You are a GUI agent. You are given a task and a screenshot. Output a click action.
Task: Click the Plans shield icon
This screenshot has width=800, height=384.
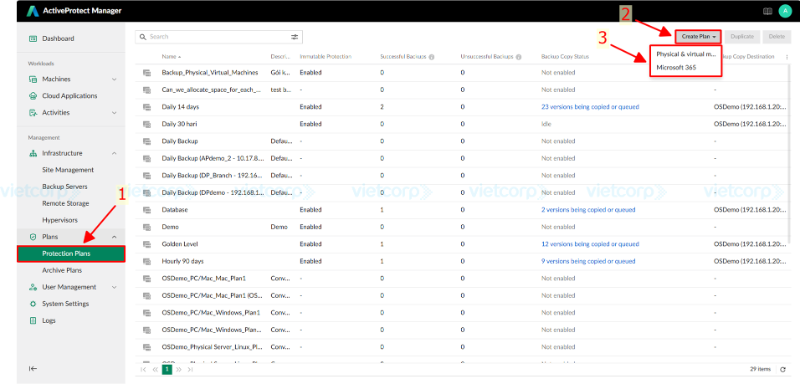pos(33,237)
